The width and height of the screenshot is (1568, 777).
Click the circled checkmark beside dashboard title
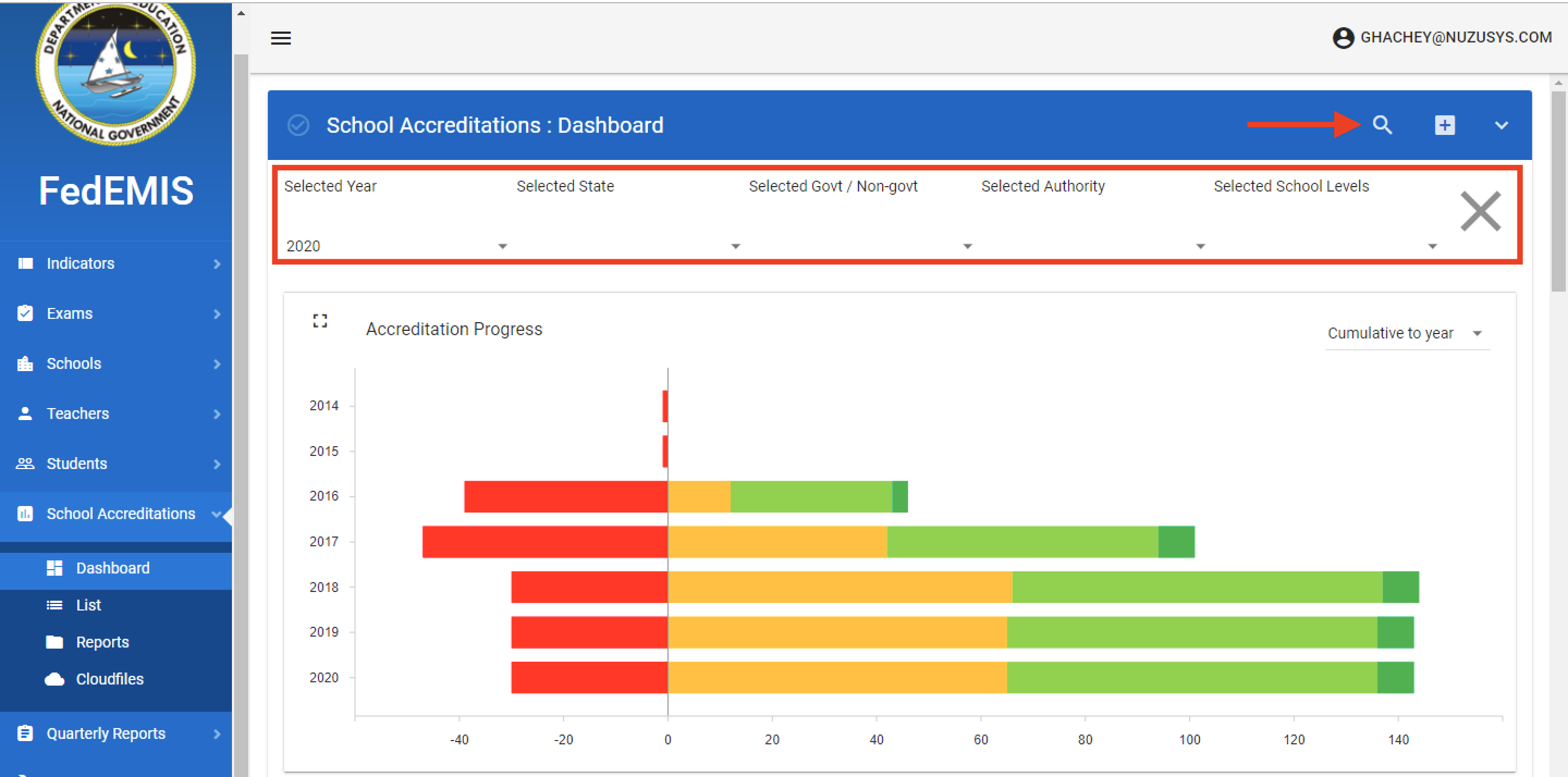(298, 125)
